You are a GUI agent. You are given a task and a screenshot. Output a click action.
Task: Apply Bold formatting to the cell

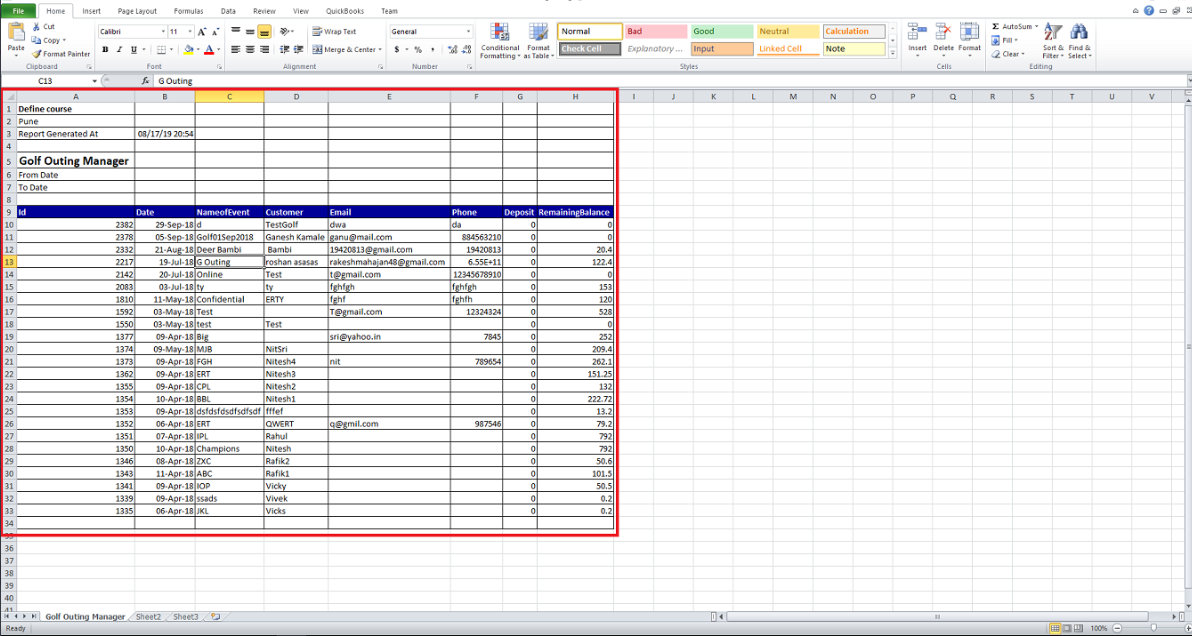pos(105,49)
